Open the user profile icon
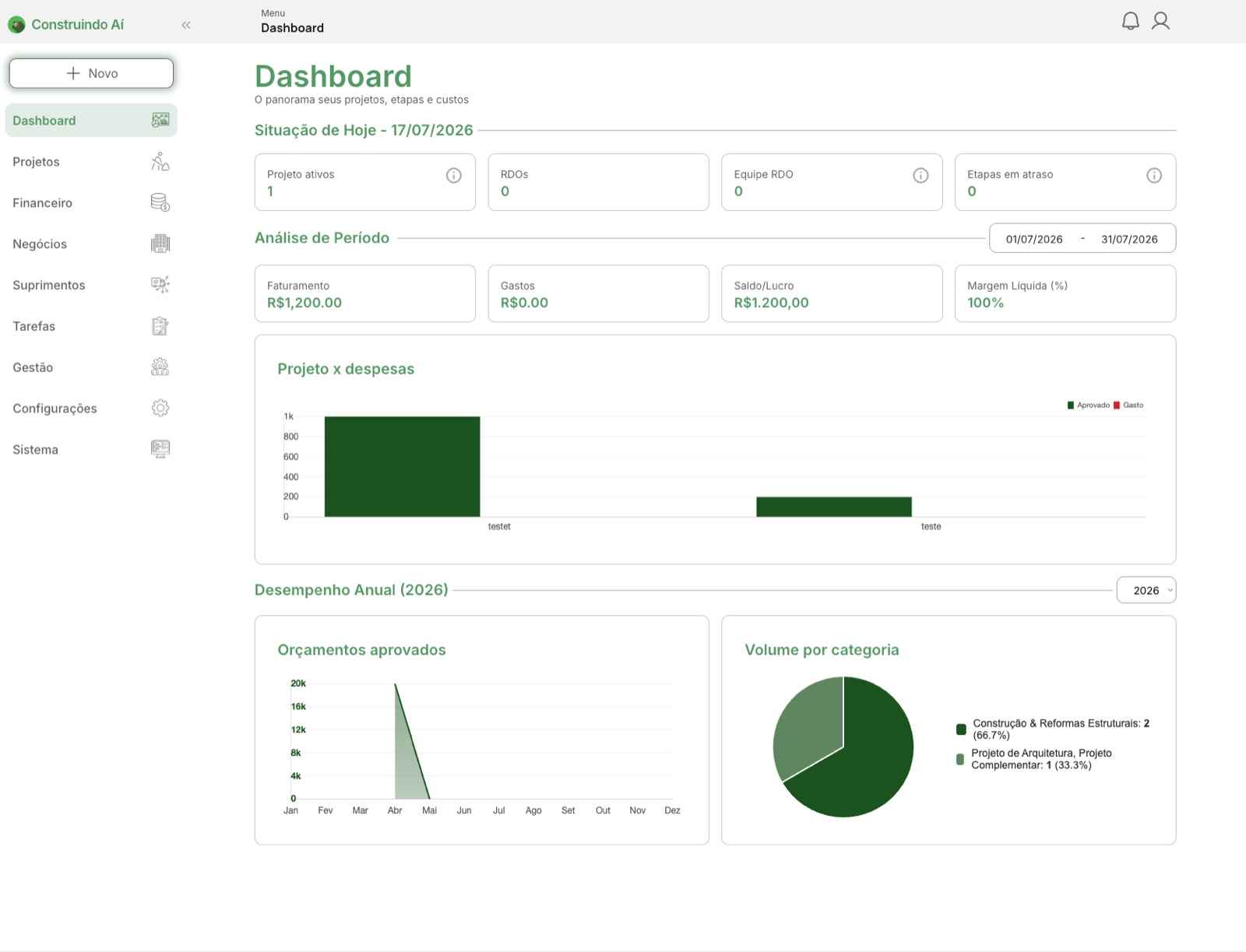The height and width of the screenshot is (952, 1246). click(x=1160, y=21)
